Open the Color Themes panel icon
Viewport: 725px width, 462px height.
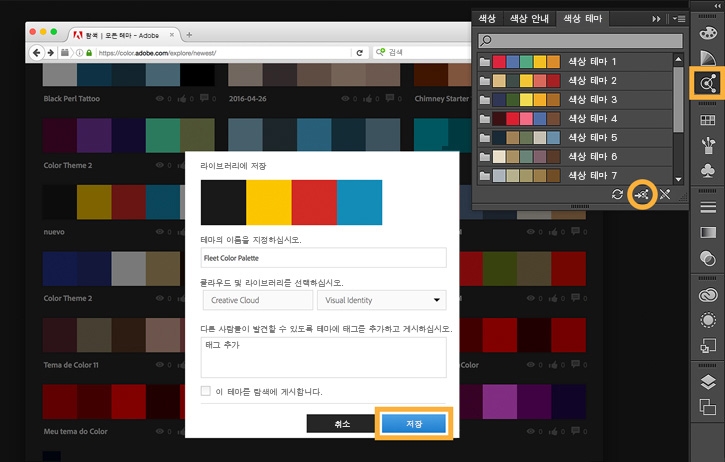(707, 83)
